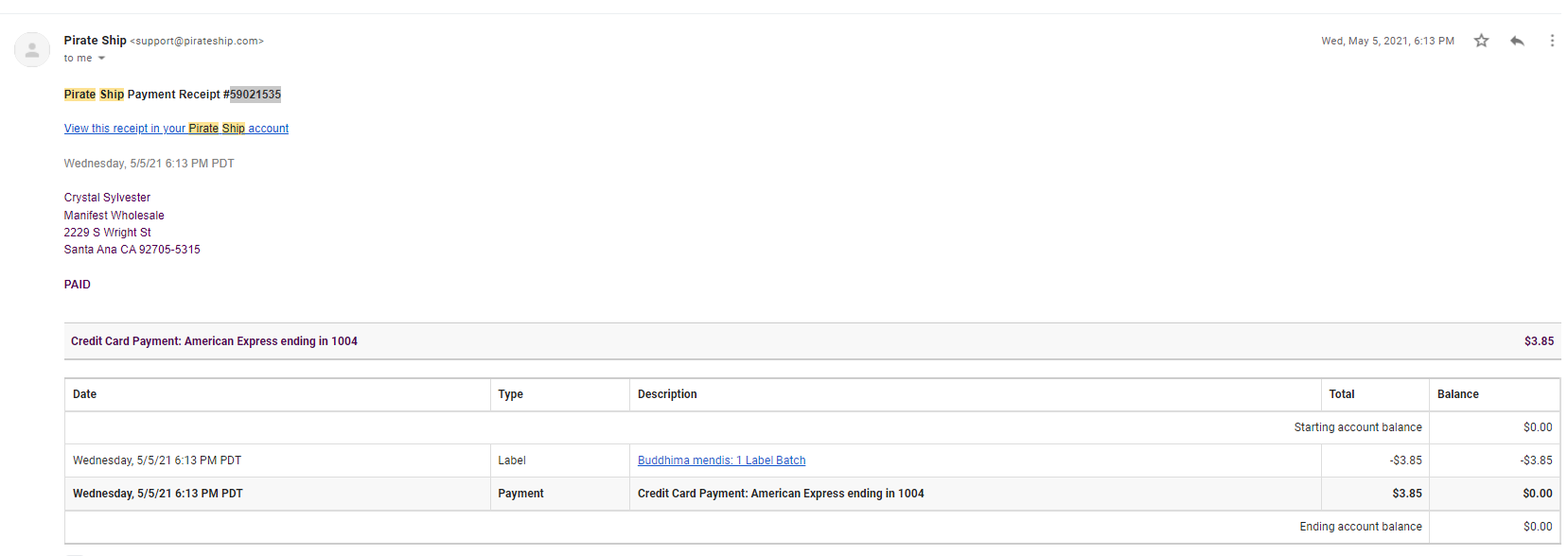1568x556 pixels.
Task: Select receipt number 59021535
Action: 255,95
